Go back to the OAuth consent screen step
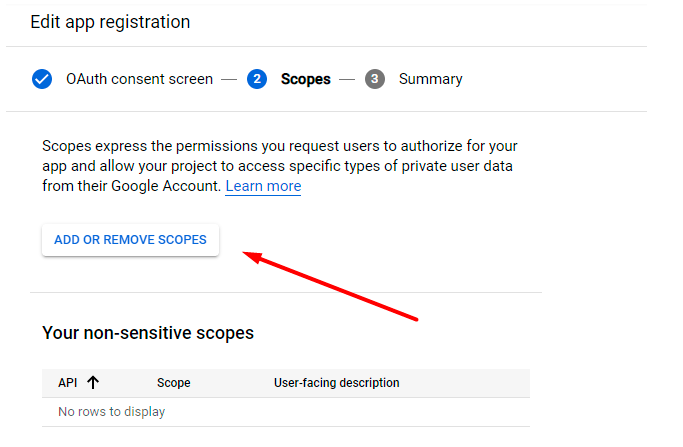Screen dimensions: 683x447 tap(139, 79)
